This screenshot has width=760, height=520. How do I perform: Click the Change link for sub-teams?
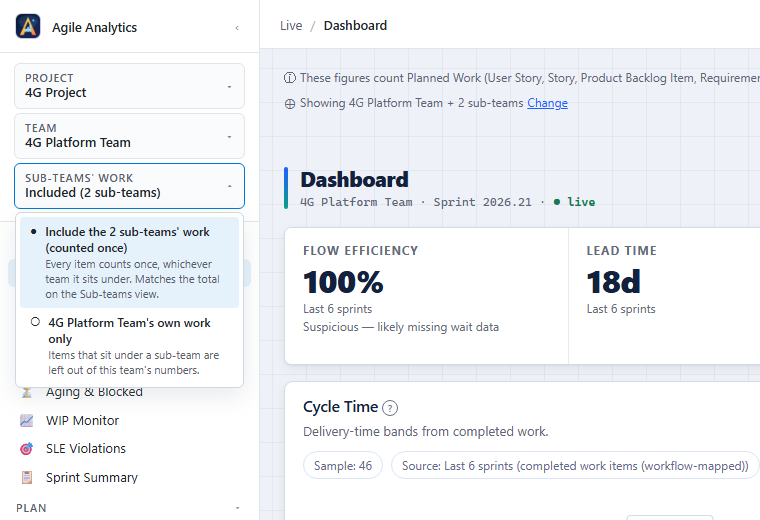[x=547, y=103]
